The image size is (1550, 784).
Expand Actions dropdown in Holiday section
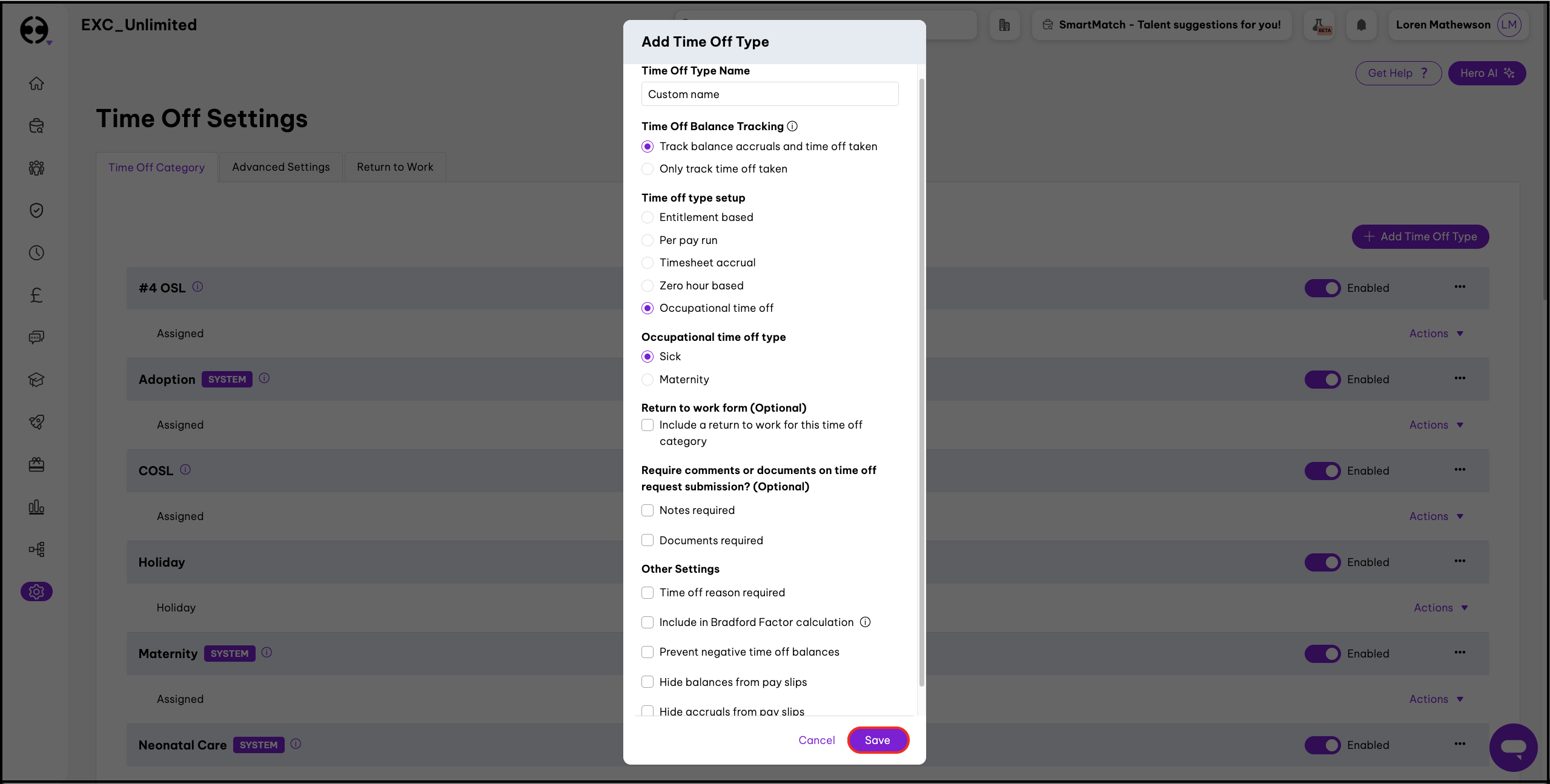click(1440, 608)
